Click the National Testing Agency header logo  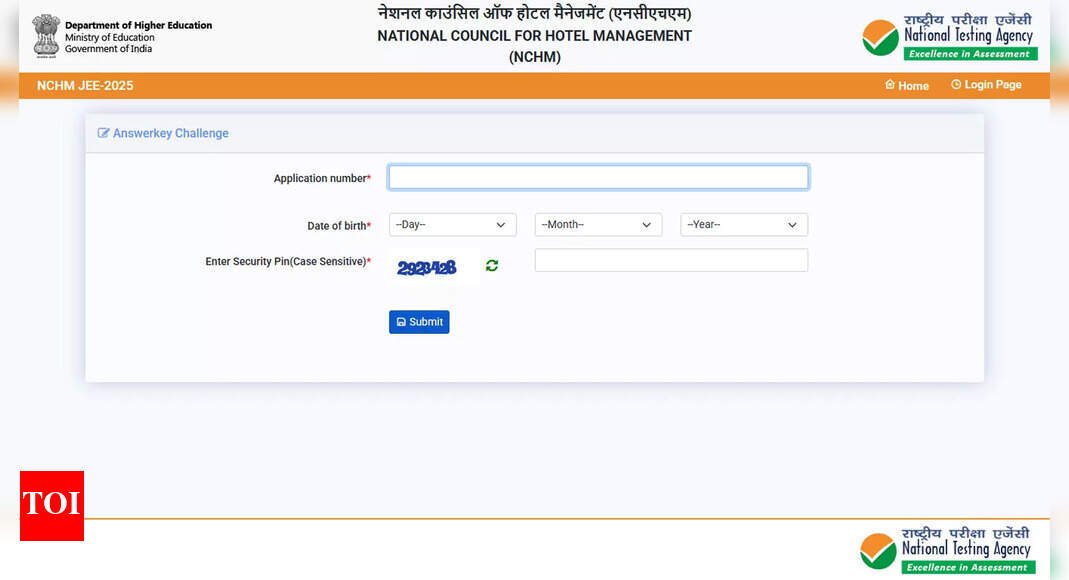949,37
